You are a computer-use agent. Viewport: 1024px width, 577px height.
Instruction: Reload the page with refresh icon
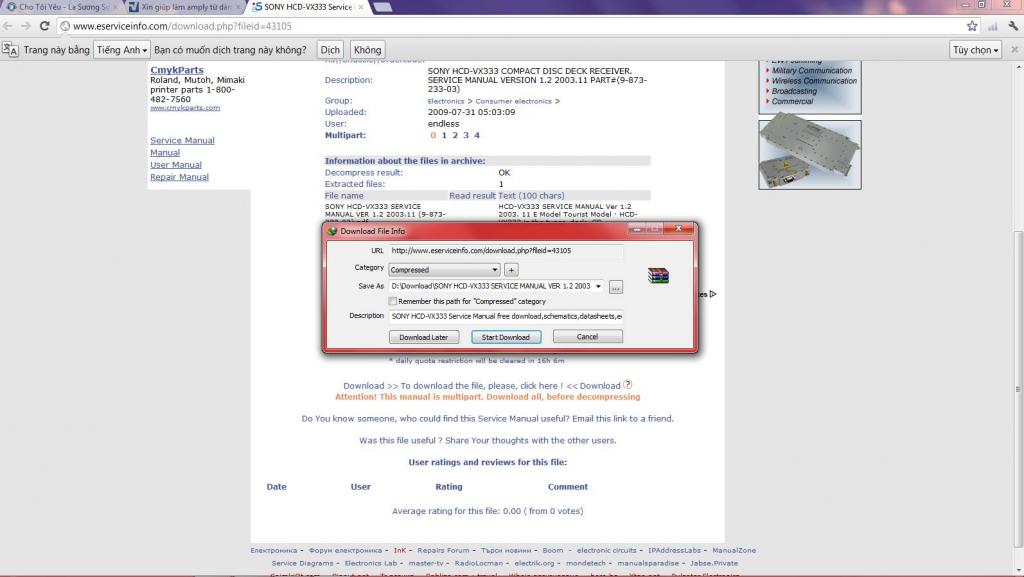coord(44,26)
